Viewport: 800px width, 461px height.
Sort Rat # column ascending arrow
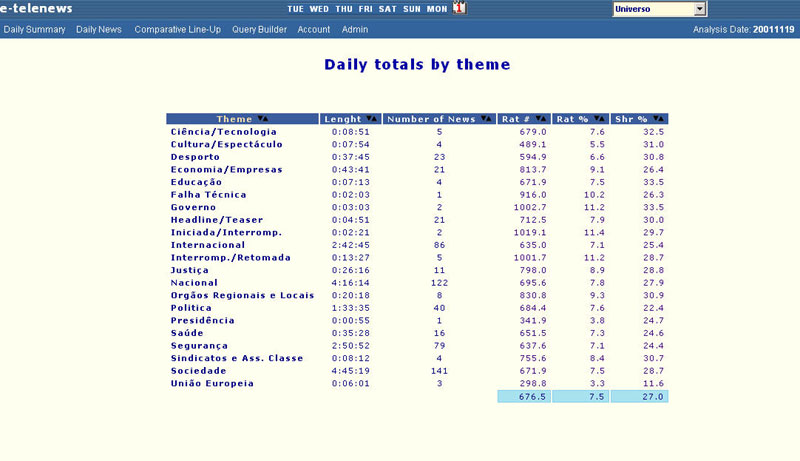[543, 118]
